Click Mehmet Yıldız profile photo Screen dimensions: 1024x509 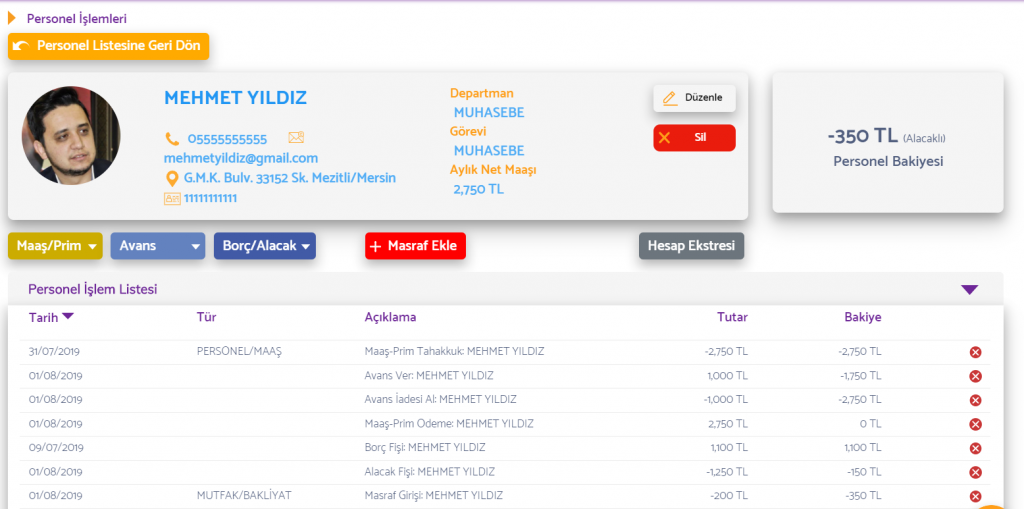(x=70, y=135)
